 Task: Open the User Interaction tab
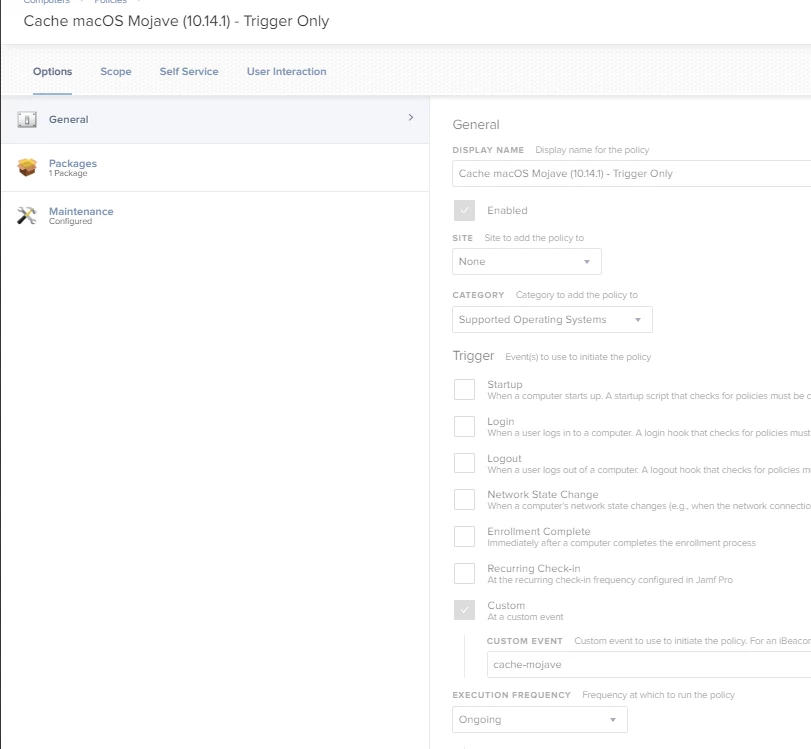coord(287,71)
